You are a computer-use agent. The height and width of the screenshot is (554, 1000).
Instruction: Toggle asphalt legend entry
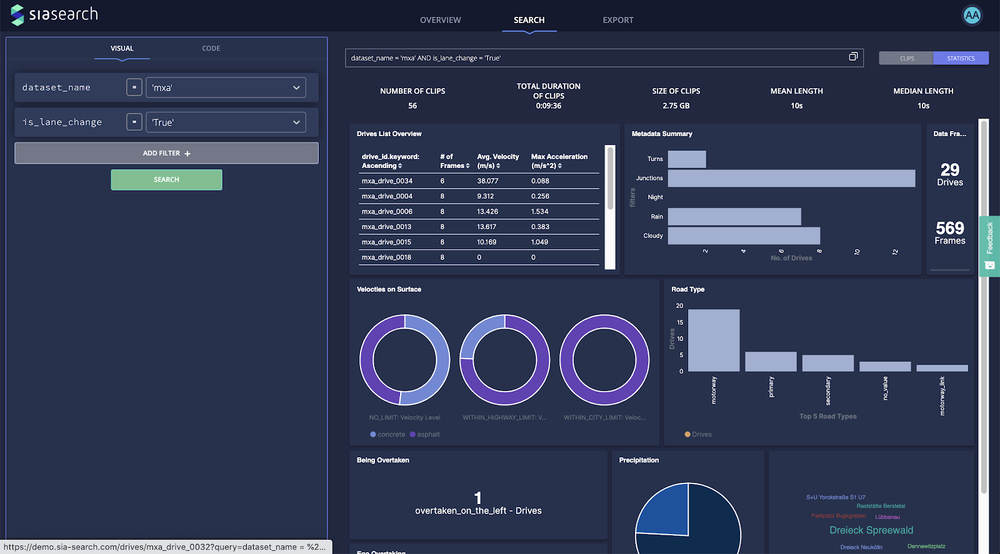click(425, 434)
